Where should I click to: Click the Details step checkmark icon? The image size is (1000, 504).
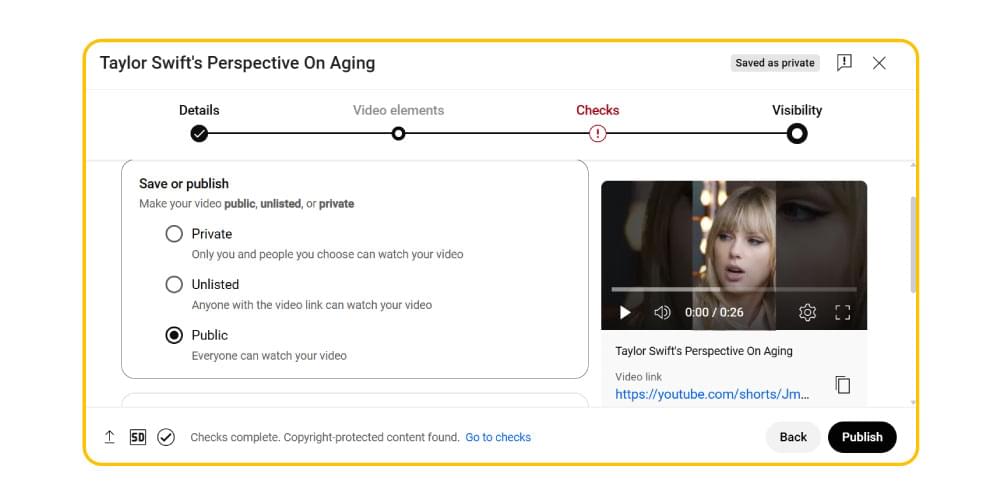[x=199, y=133]
